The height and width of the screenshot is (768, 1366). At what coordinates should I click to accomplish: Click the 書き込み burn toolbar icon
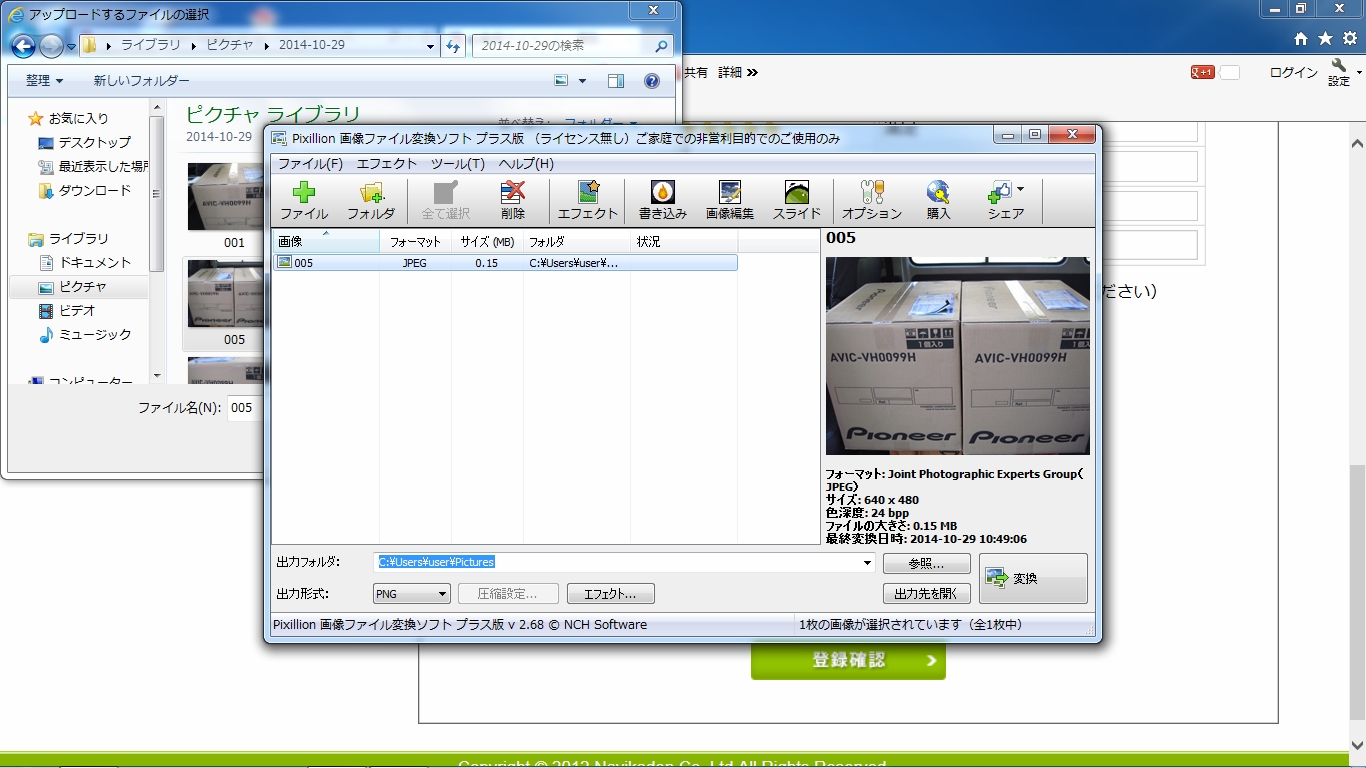(x=663, y=201)
